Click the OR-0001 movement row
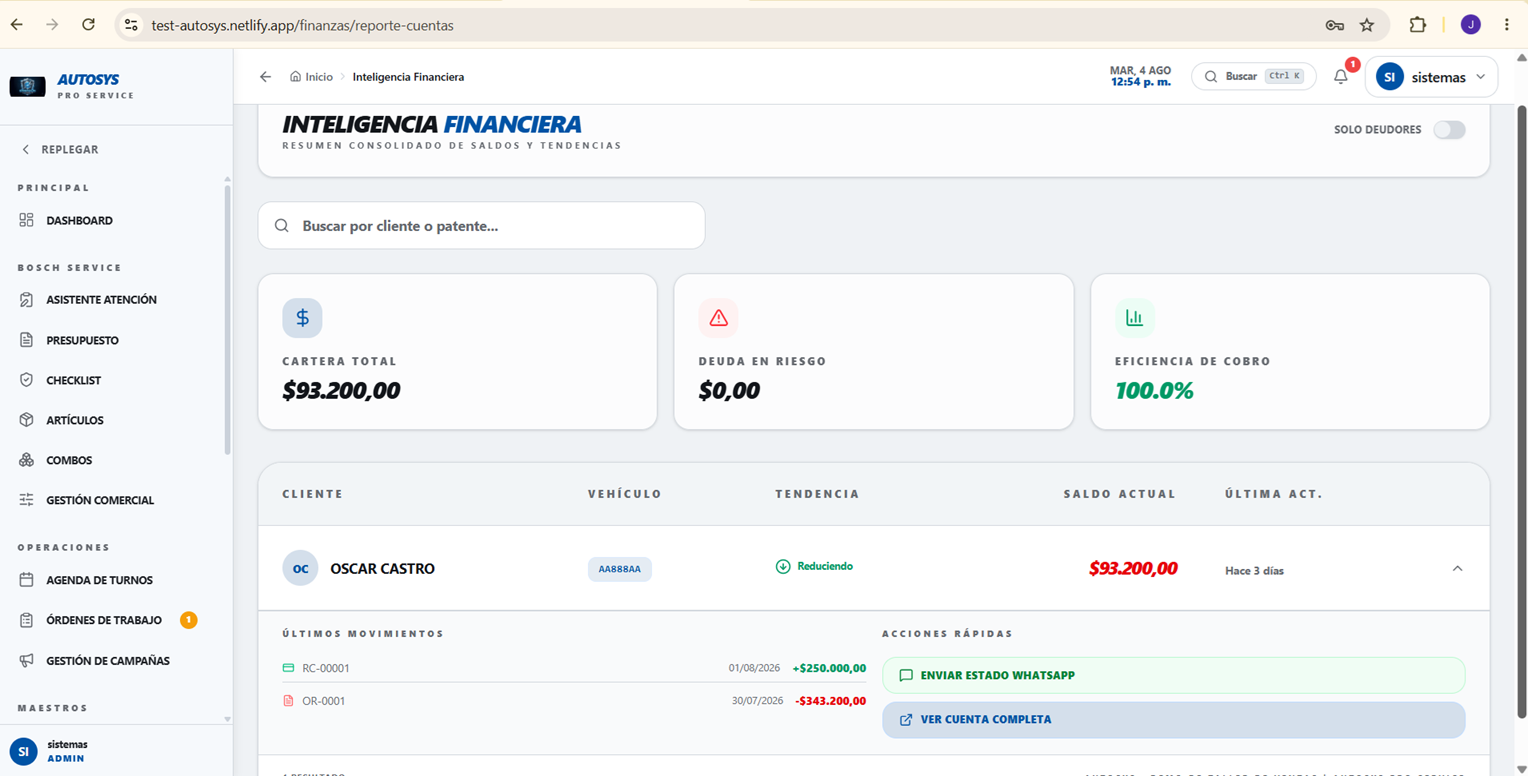This screenshot has width=1528, height=776. (x=574, y=701)
